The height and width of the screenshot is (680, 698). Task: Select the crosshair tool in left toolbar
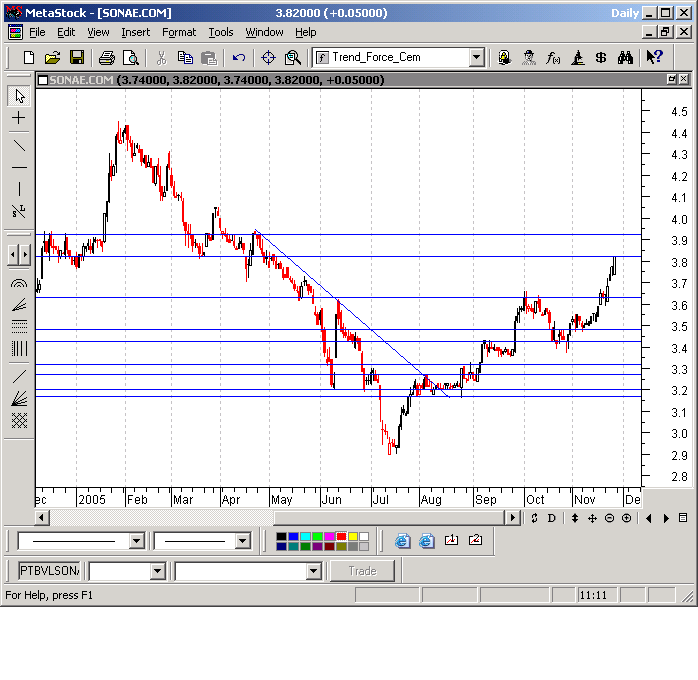[19, 118]
